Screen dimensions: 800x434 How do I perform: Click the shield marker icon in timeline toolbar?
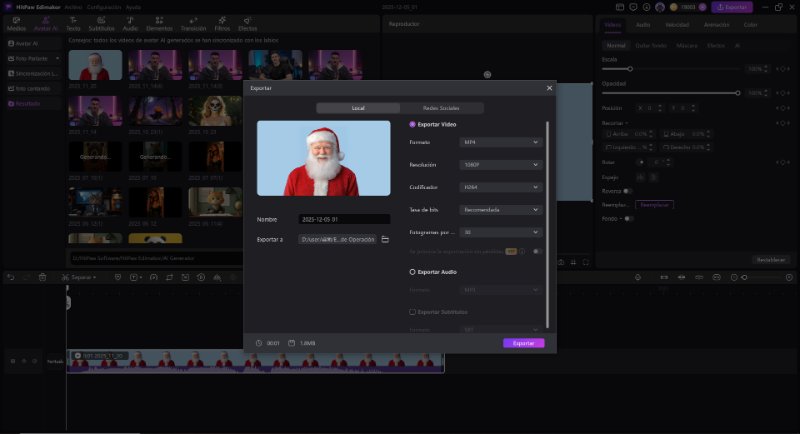[118, 277]
